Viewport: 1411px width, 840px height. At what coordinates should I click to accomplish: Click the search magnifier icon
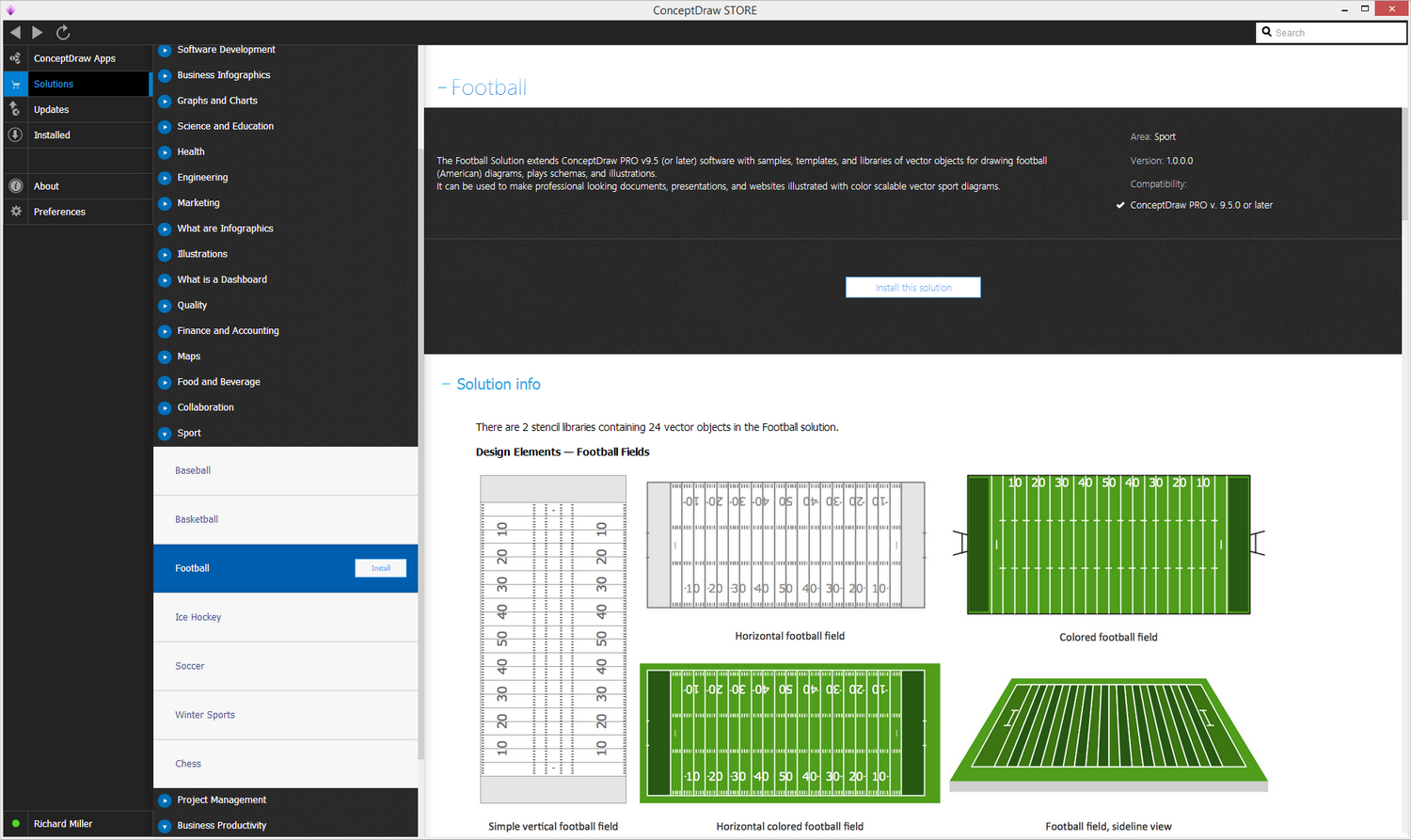[x=1267, y=32]
